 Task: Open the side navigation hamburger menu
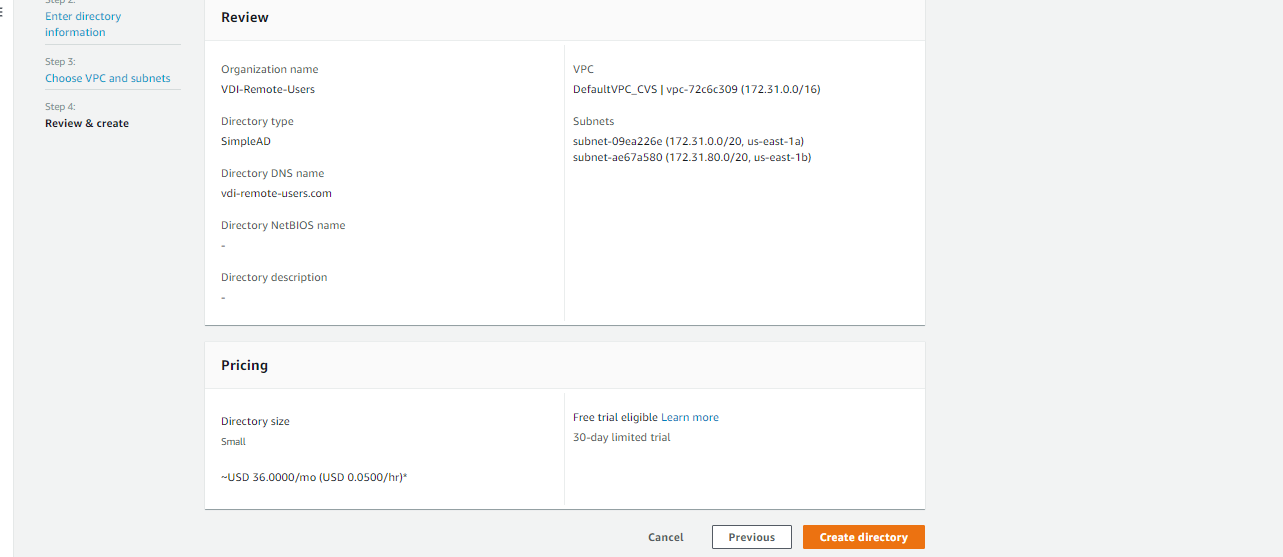click(x=3, y=11)
